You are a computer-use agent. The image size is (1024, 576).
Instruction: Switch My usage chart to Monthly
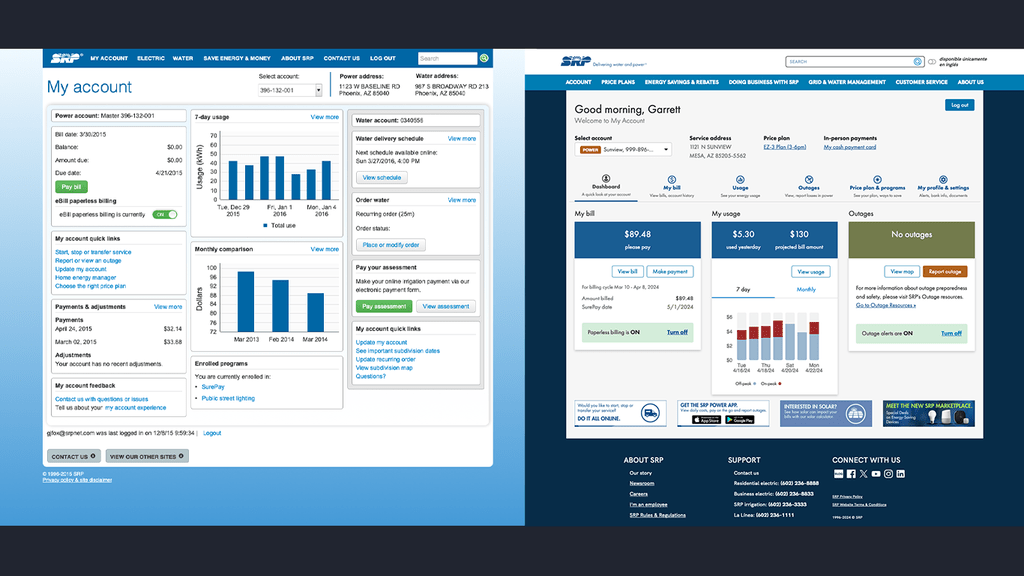pyautogui.click(x=806, y=289)
